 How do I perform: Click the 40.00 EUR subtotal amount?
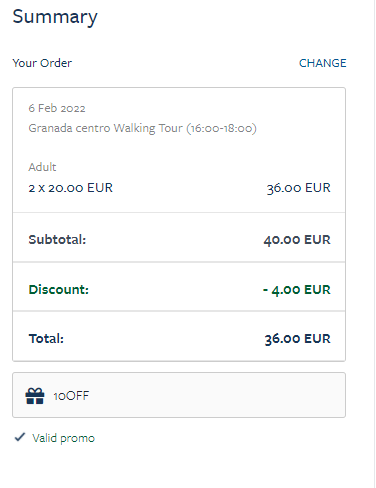(297, 240)
